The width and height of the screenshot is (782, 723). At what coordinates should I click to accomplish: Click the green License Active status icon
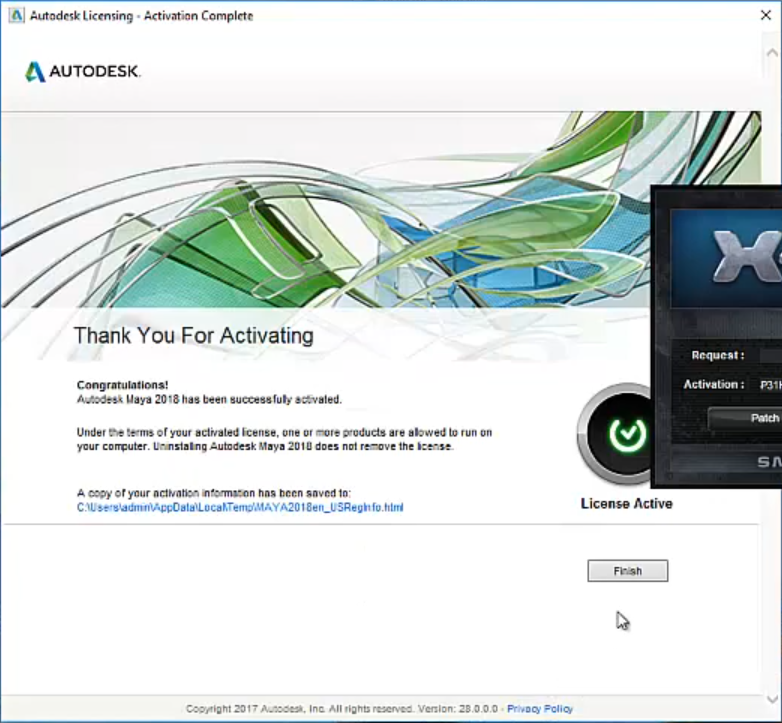pos(626,434)
